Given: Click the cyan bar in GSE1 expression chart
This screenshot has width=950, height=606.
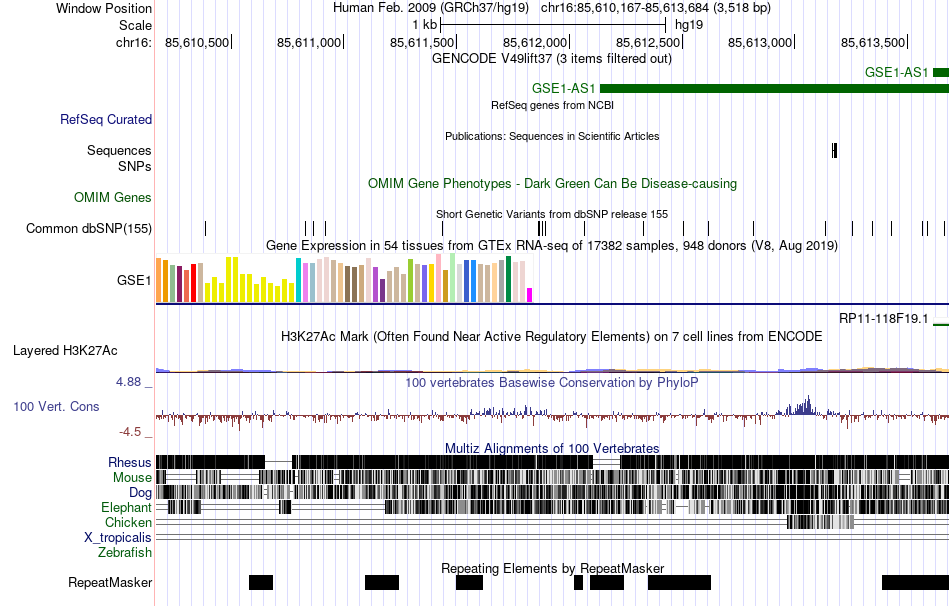Looking at the screenshot, I should tap(298, 280).
